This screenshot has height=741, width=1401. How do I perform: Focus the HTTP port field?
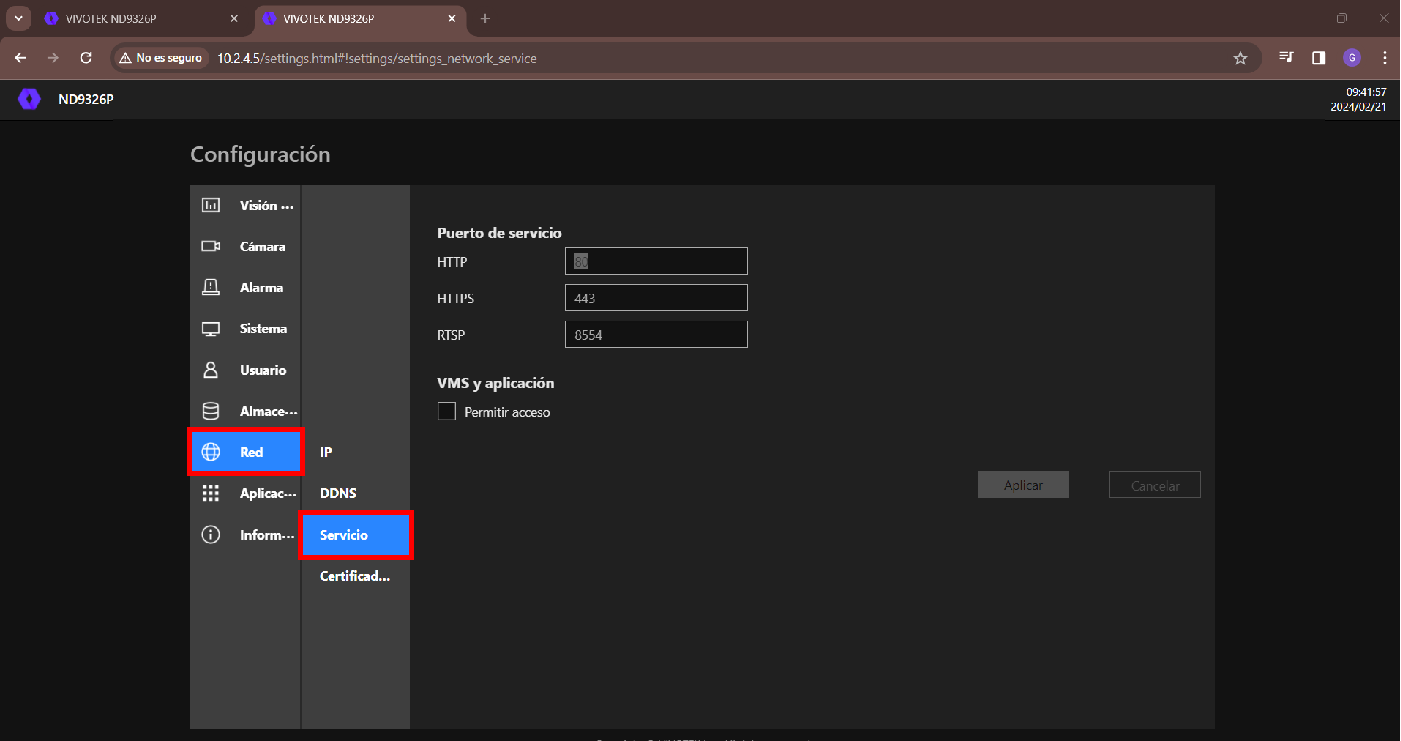click(x=656, y=261)
